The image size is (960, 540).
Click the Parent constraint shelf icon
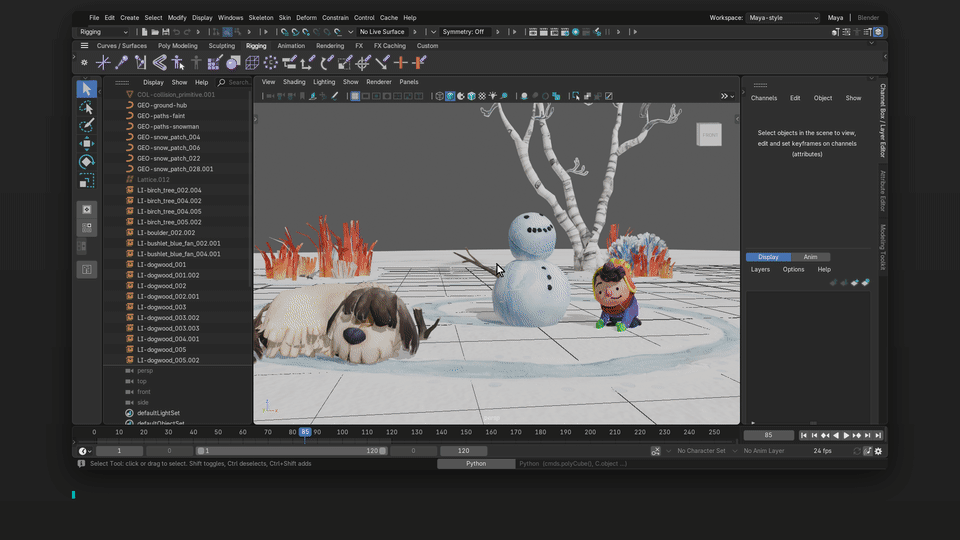tap(289, 62)
